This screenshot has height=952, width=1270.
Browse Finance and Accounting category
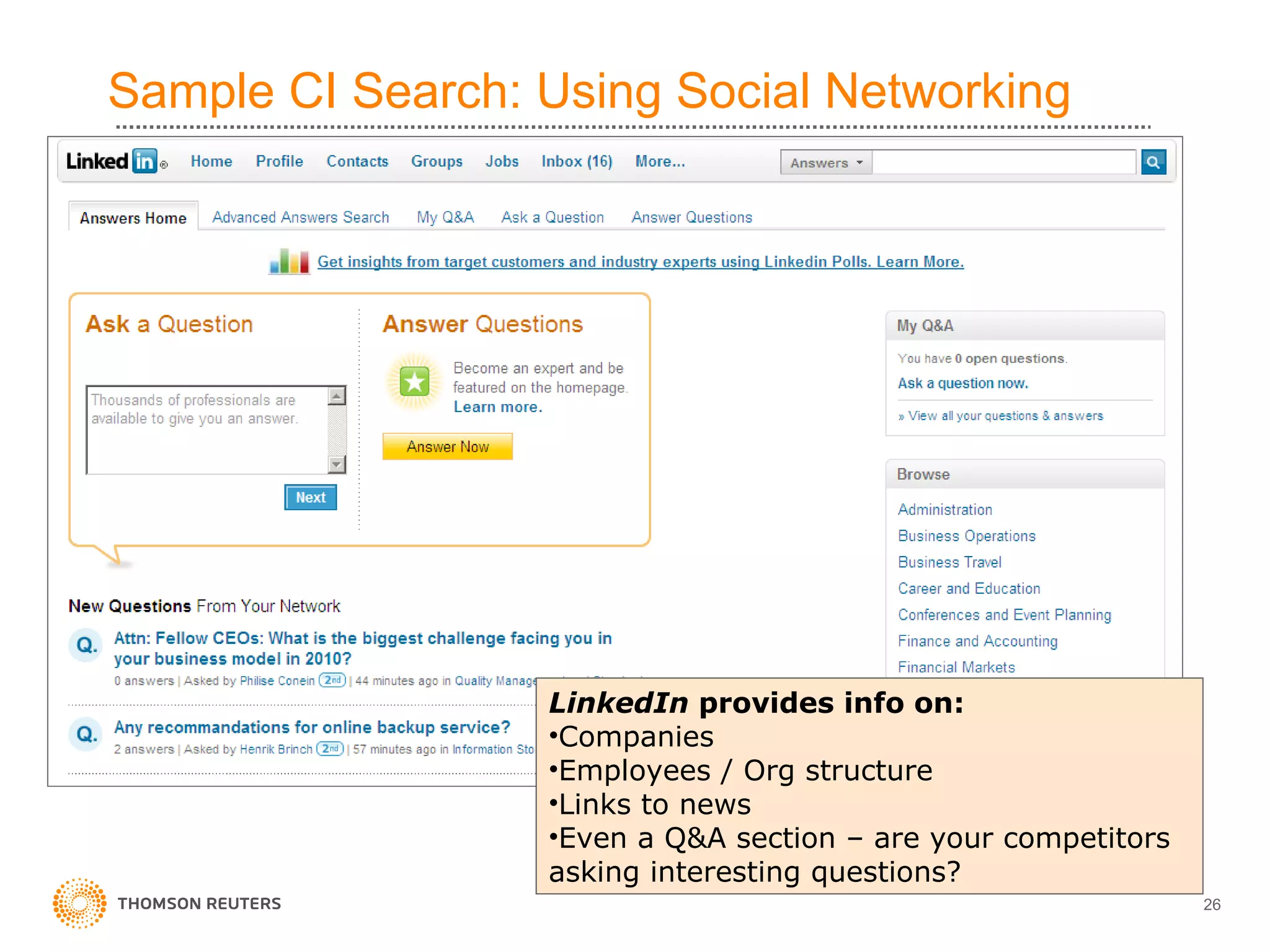click(978, 641)
